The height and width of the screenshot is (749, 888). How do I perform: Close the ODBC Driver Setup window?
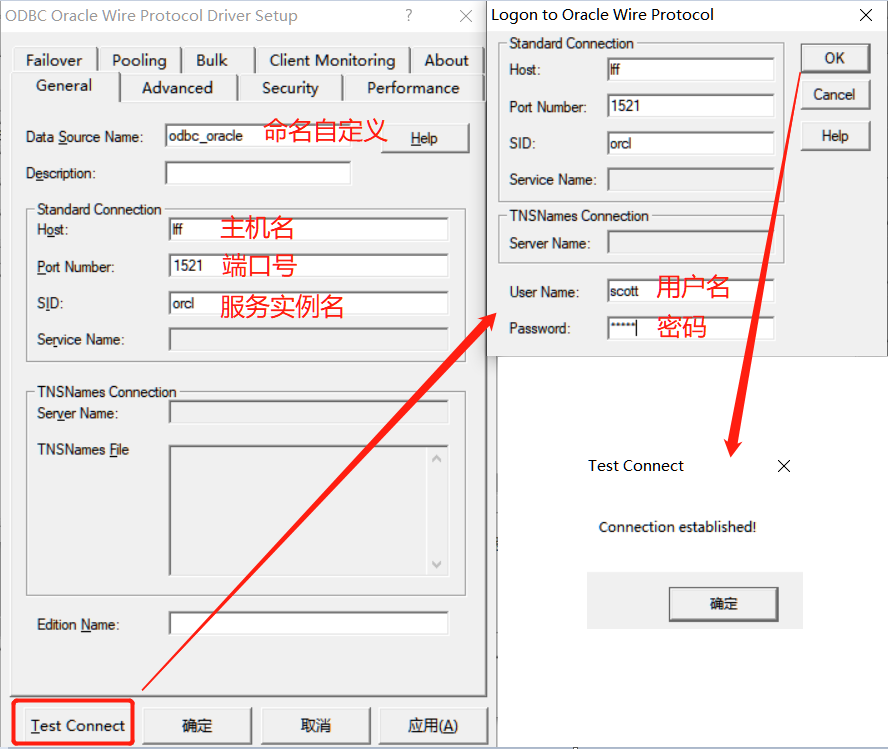(x=466, y=16)
